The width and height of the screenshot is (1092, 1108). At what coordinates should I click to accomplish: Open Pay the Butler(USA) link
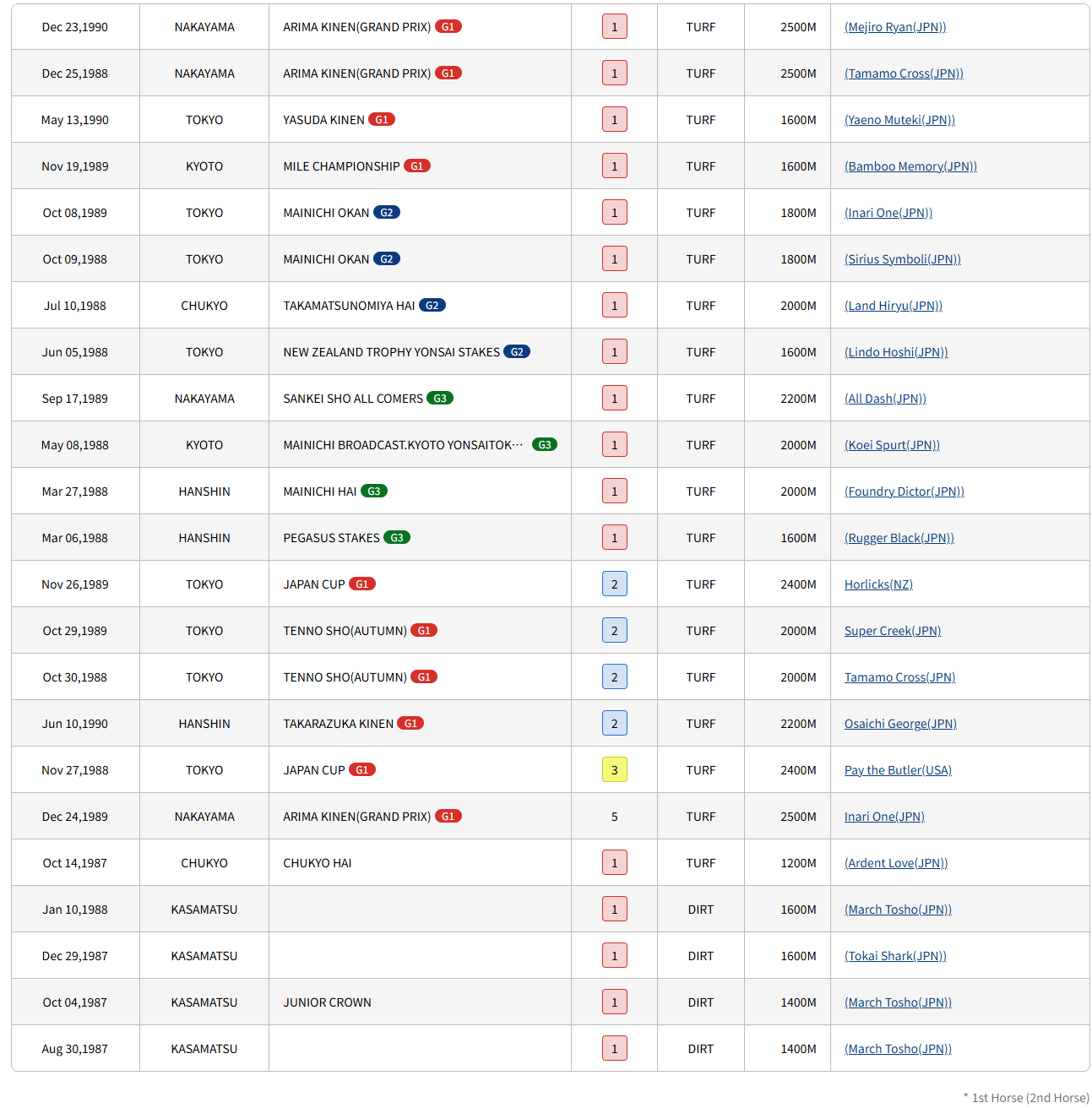pos(898,770)
